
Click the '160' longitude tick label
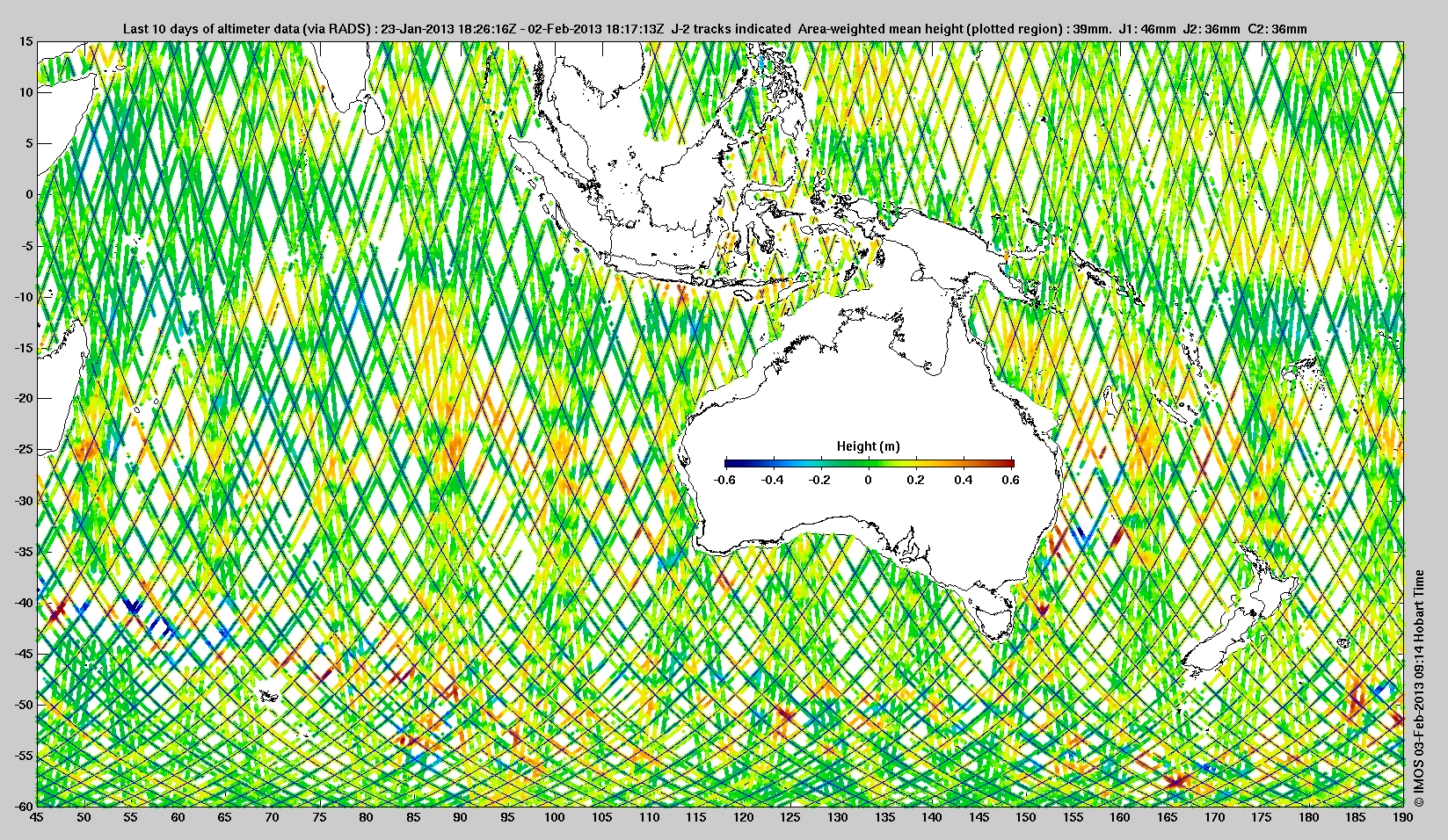(x=1120, y=817)
